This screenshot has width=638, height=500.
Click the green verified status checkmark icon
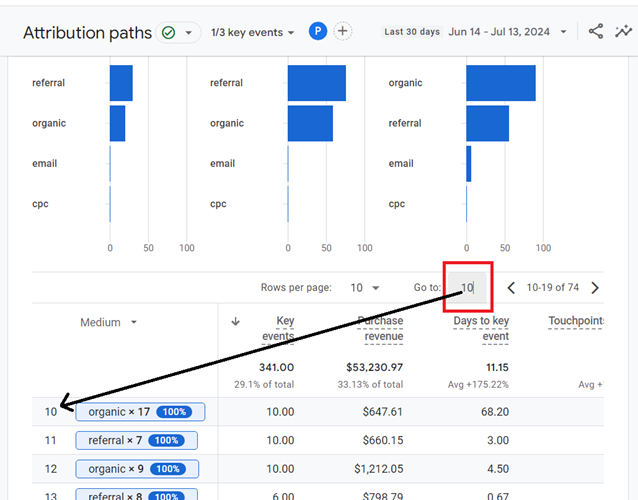168,32
